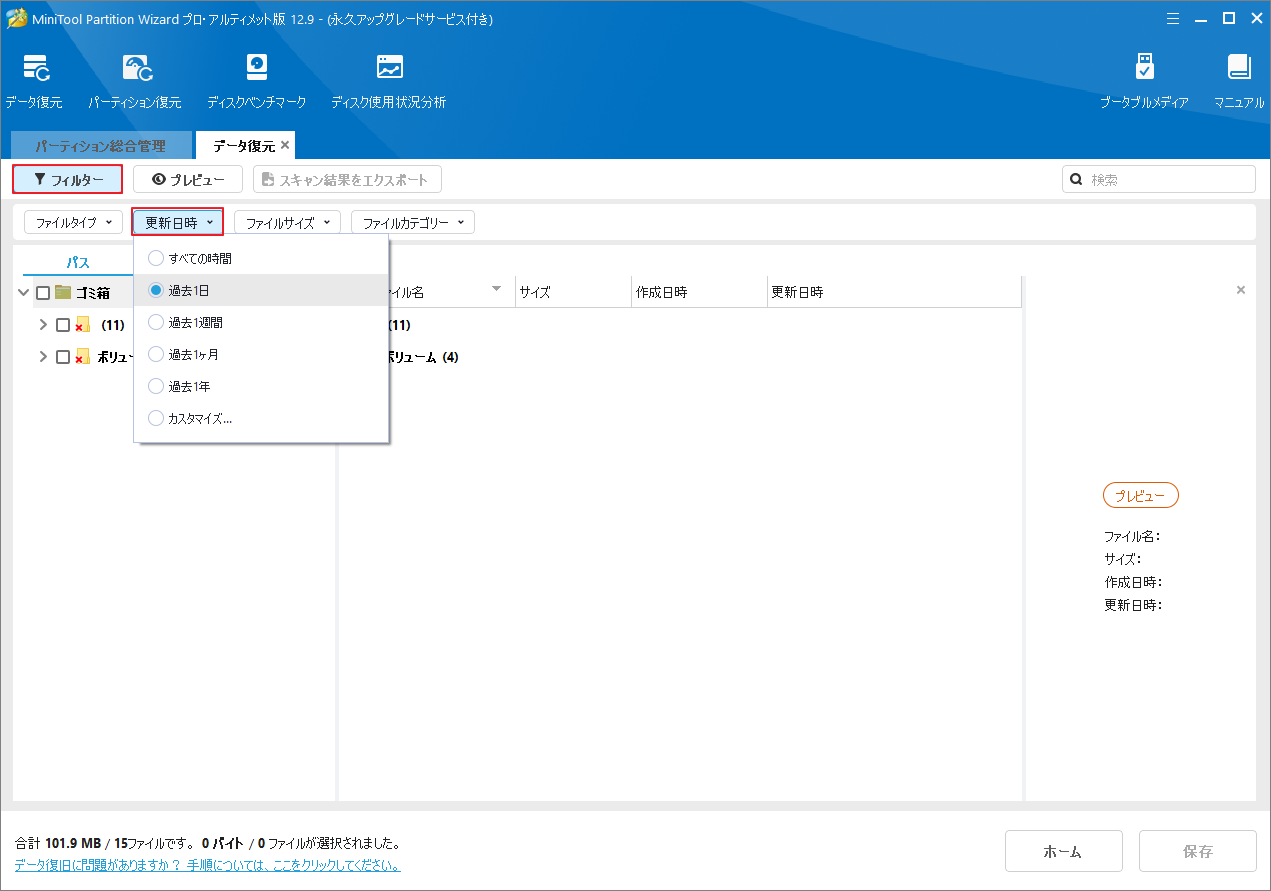Check the ゴミ箱 checkbox
This screenshot has height=891, width=1271.
point(43,293)
